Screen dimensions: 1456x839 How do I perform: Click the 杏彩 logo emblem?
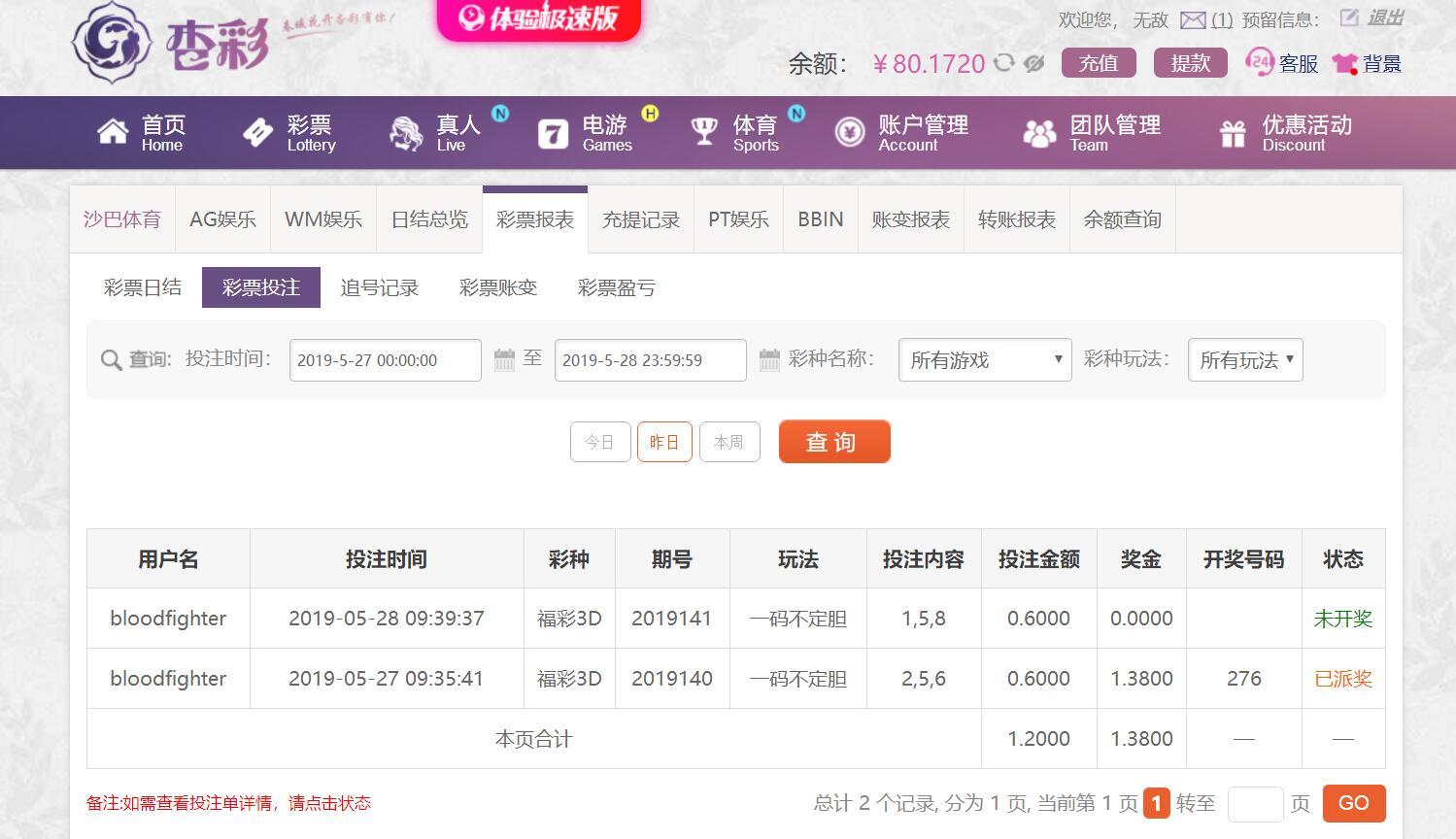(113, 42)
